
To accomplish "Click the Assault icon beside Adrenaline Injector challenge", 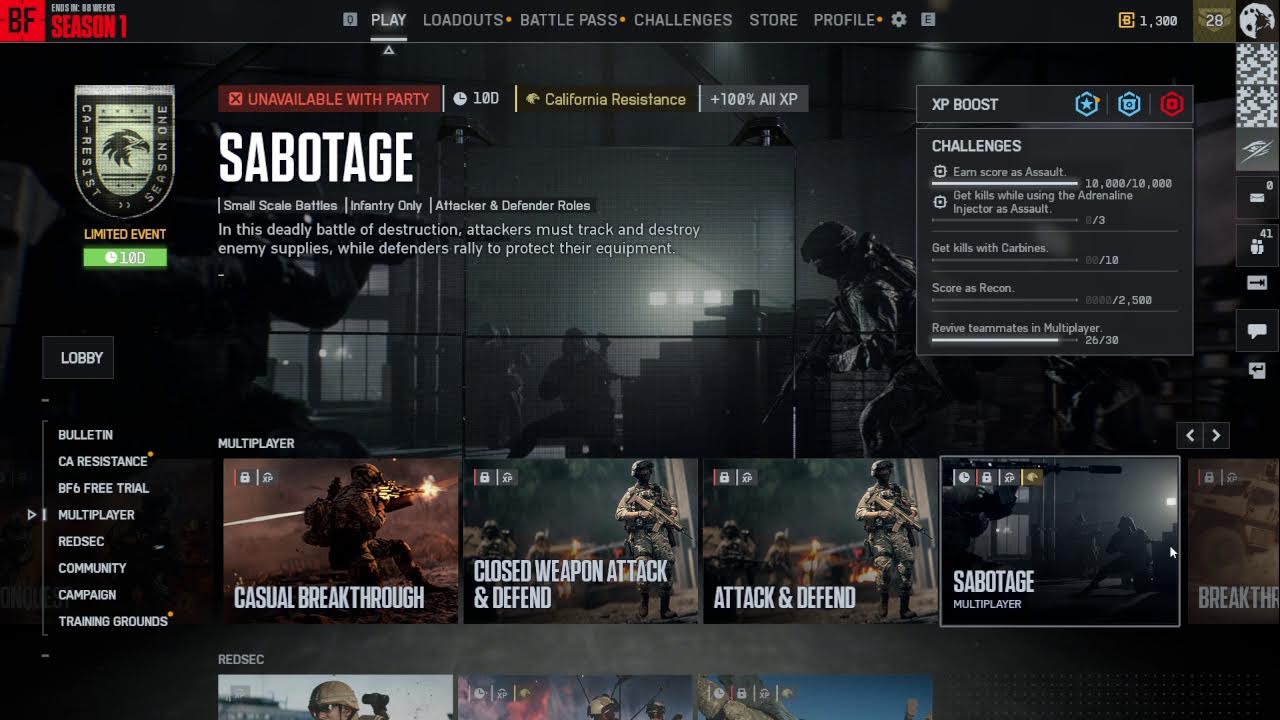I will tap(939, 202).
